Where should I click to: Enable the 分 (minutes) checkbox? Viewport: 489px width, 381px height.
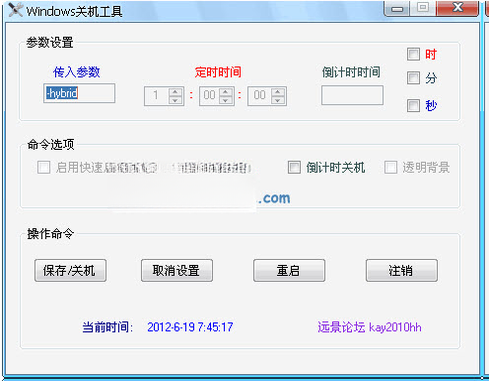tap(413, 78)
